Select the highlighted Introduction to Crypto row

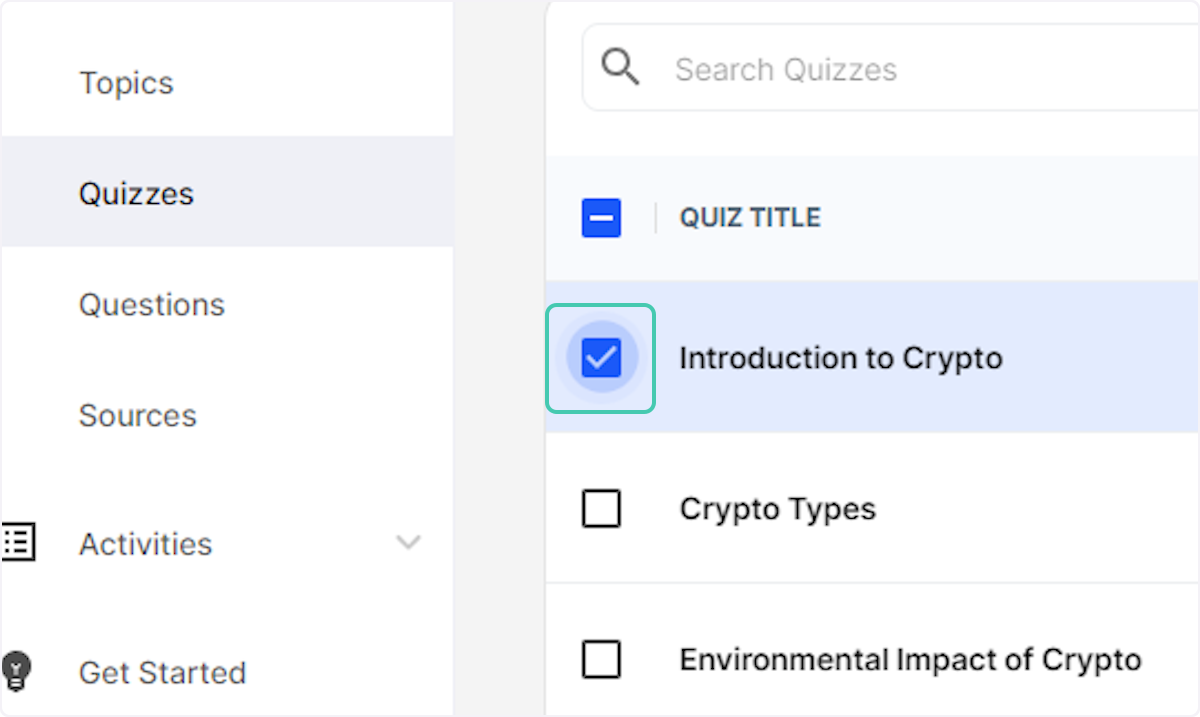pos(900,358)
